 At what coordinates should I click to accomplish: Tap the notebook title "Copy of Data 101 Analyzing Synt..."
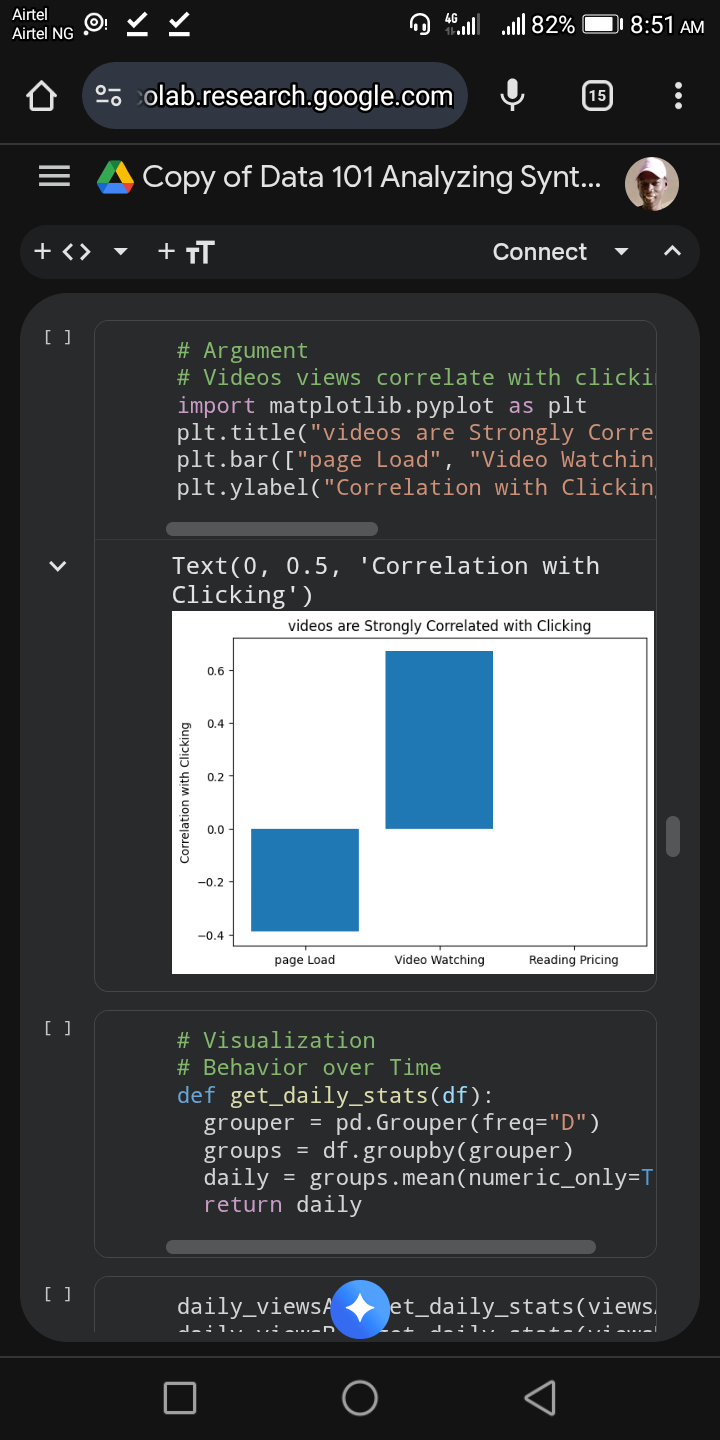coord(372,177)
